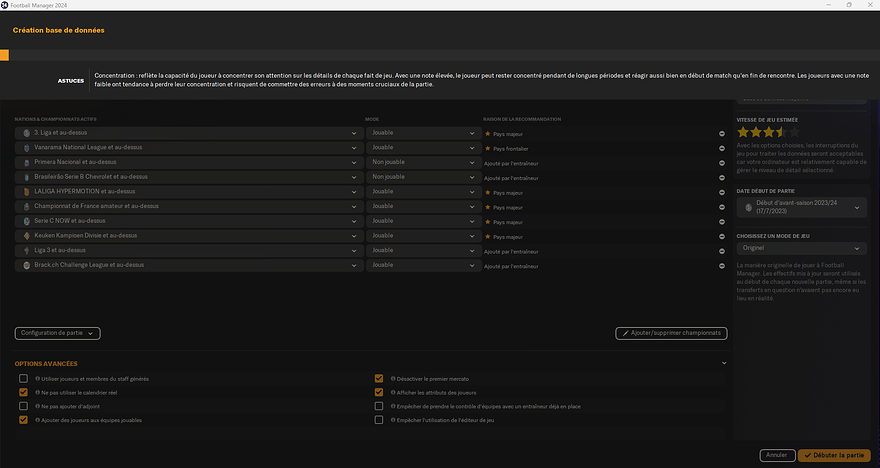
Task: Open LALIGA HYPERMOTION league dropdown
Action: (189, 192)
